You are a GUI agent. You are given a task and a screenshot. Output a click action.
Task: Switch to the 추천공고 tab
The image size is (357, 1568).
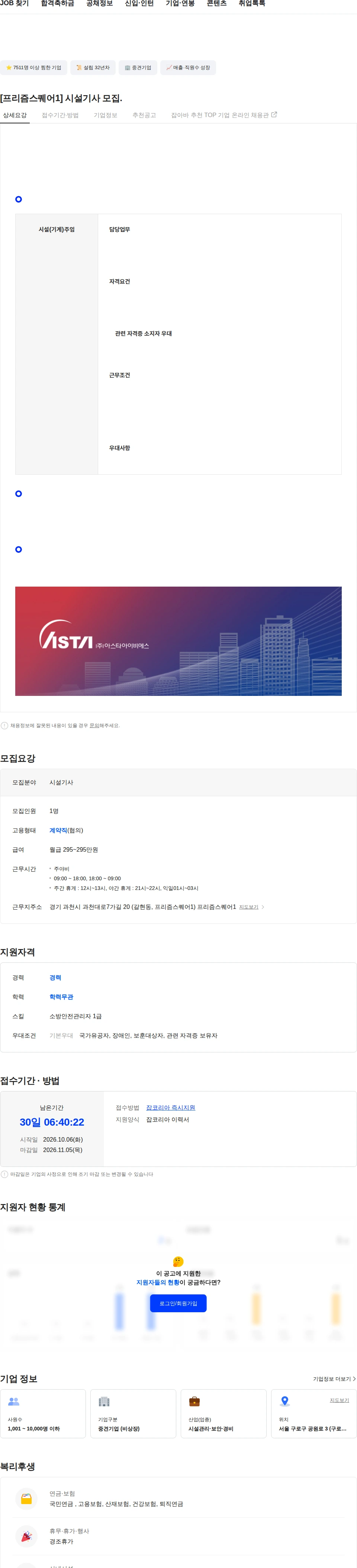144,115
